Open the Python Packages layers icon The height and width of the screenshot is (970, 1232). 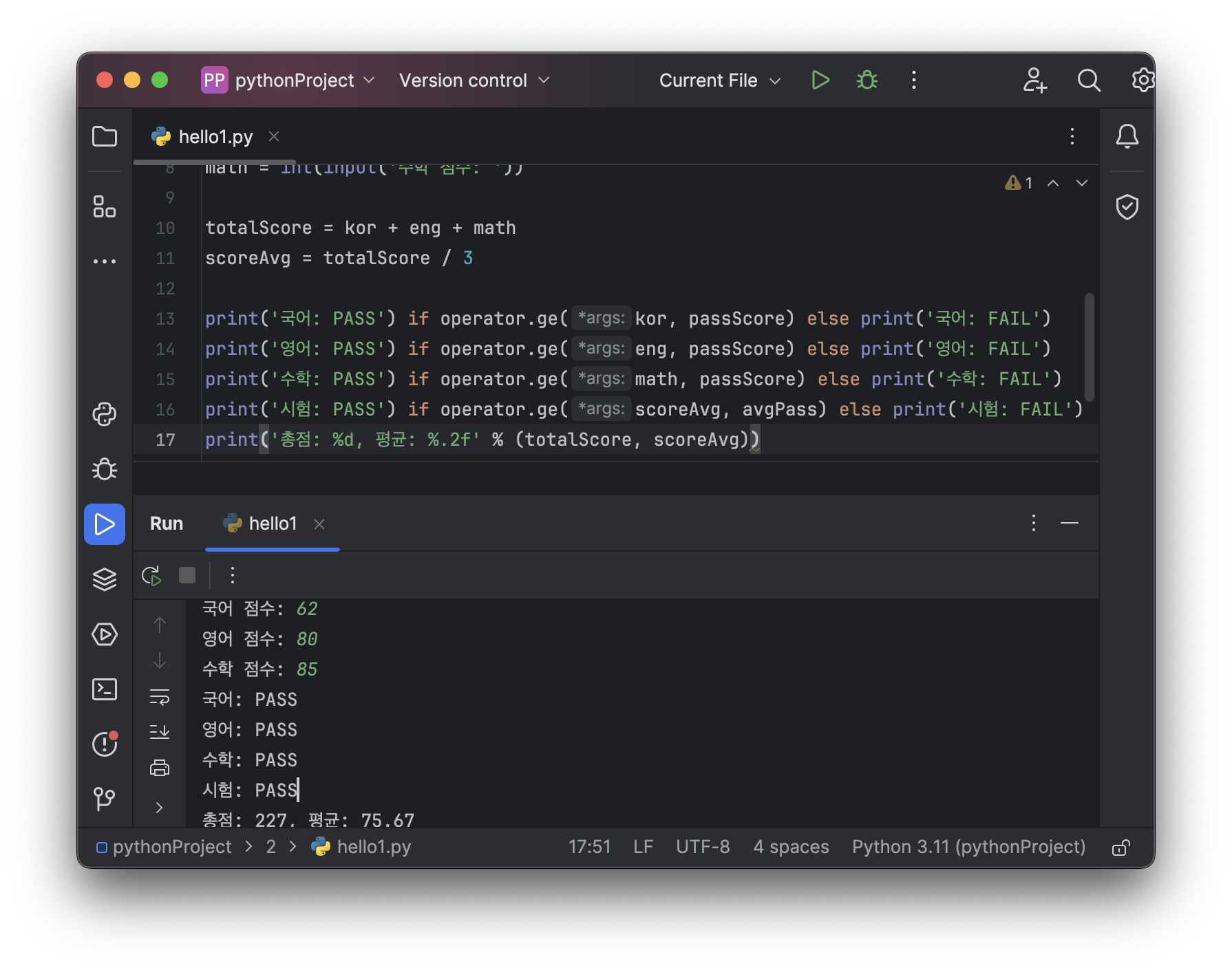(105, 579)
